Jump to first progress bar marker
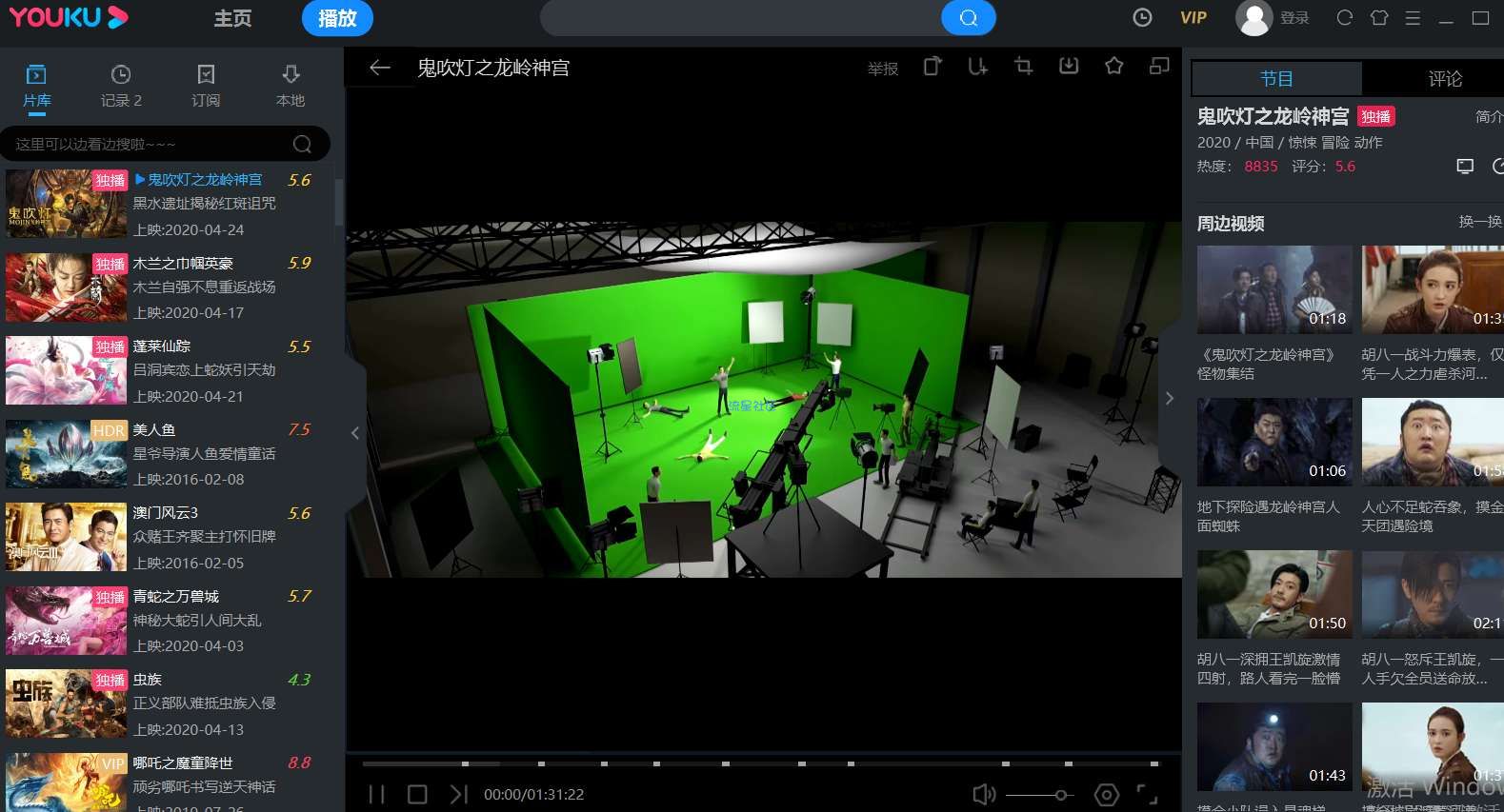Screen dimensions: 1504x812 pos(466,763)
